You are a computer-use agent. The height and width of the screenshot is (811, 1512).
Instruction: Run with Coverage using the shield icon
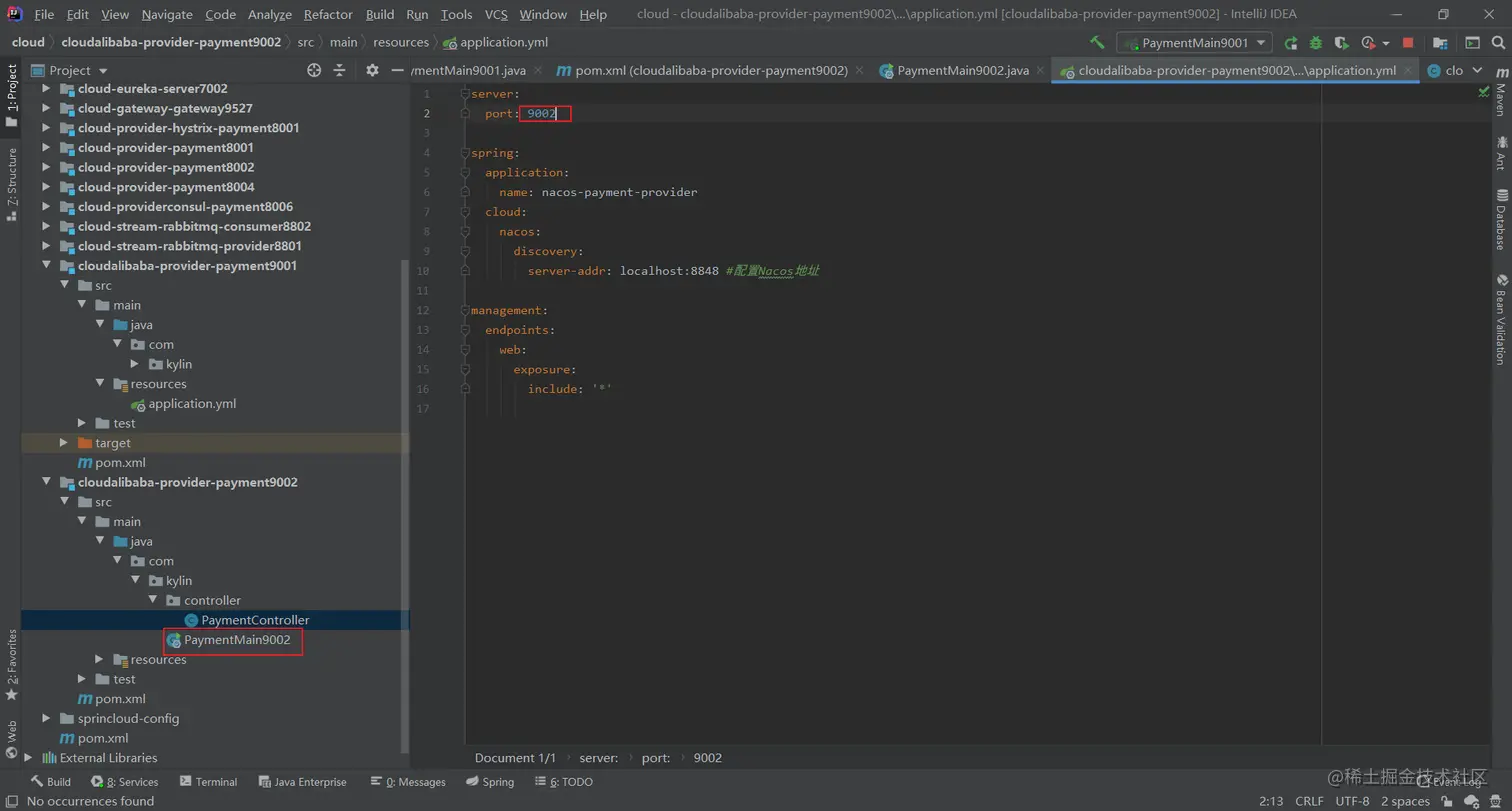coord(1342,43)
